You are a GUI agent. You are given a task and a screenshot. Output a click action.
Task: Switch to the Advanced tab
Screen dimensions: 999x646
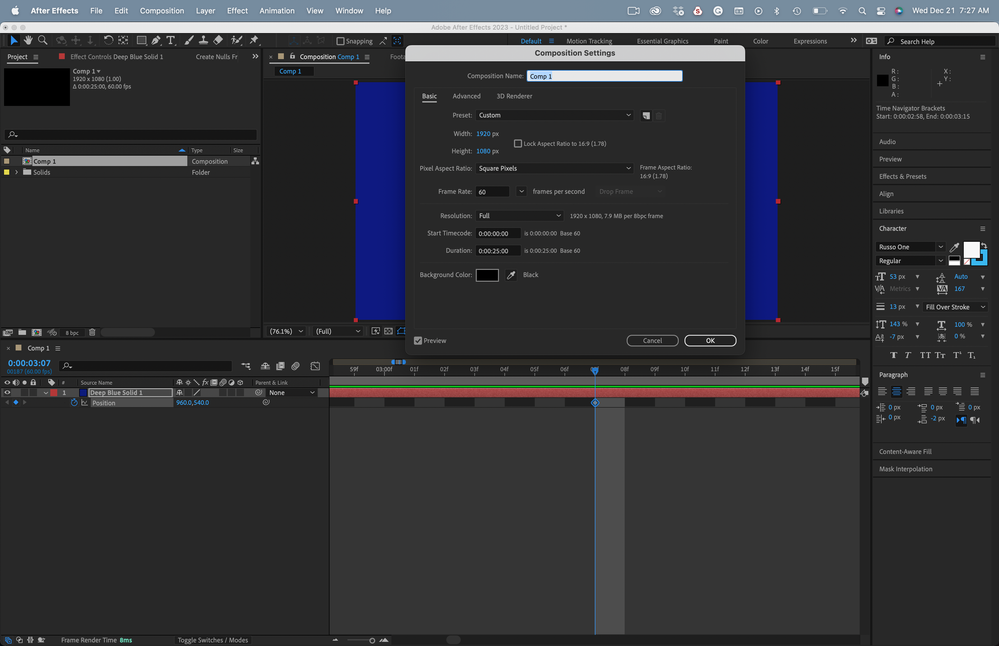(467, 96)
